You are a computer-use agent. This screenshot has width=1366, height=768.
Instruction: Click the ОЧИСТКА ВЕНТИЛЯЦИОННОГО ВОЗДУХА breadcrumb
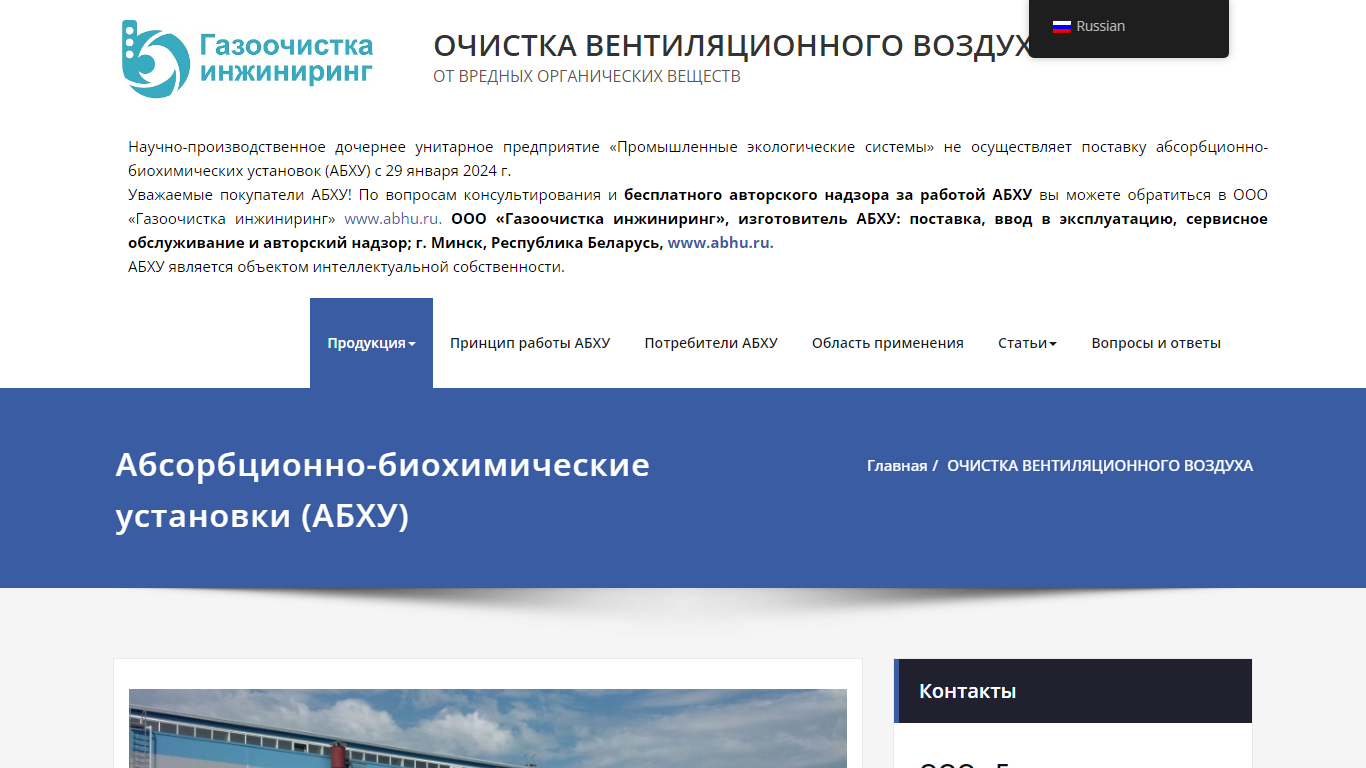pyautogui.click(x=1100, y=466)
